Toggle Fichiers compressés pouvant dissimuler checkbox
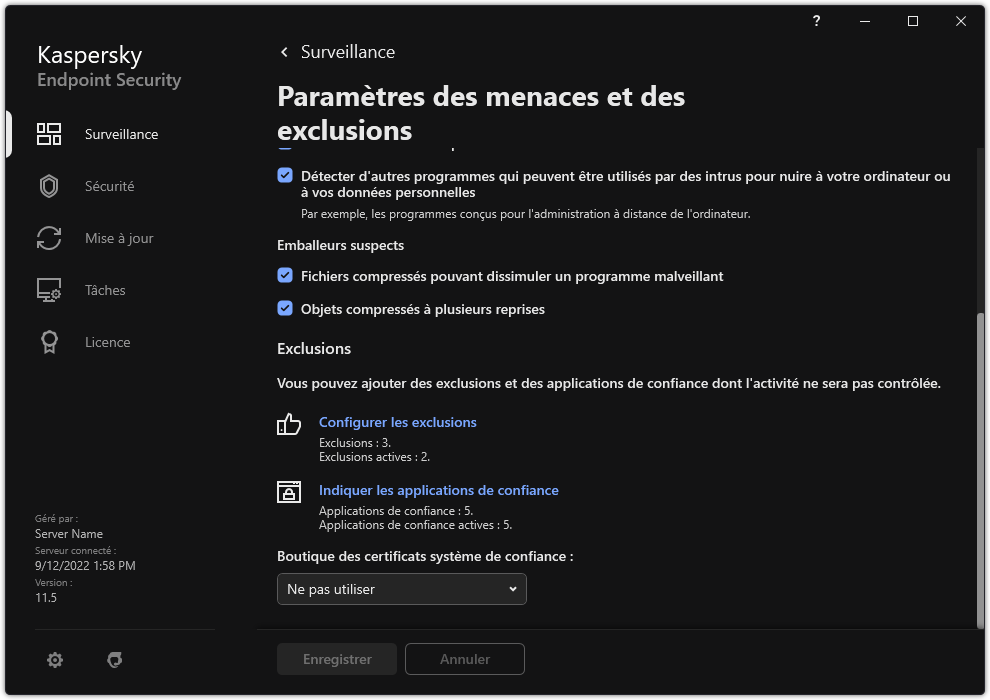Screen dimensions: 990x700 click(285, 275)
